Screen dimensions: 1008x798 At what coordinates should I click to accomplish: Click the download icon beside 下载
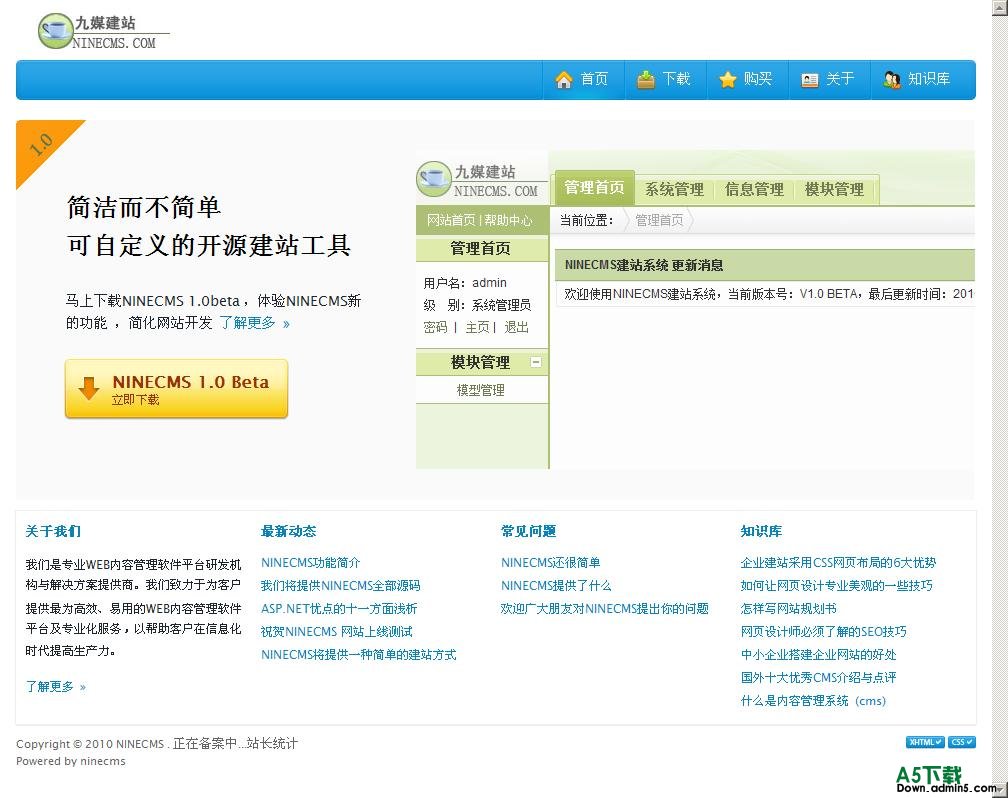646,80
